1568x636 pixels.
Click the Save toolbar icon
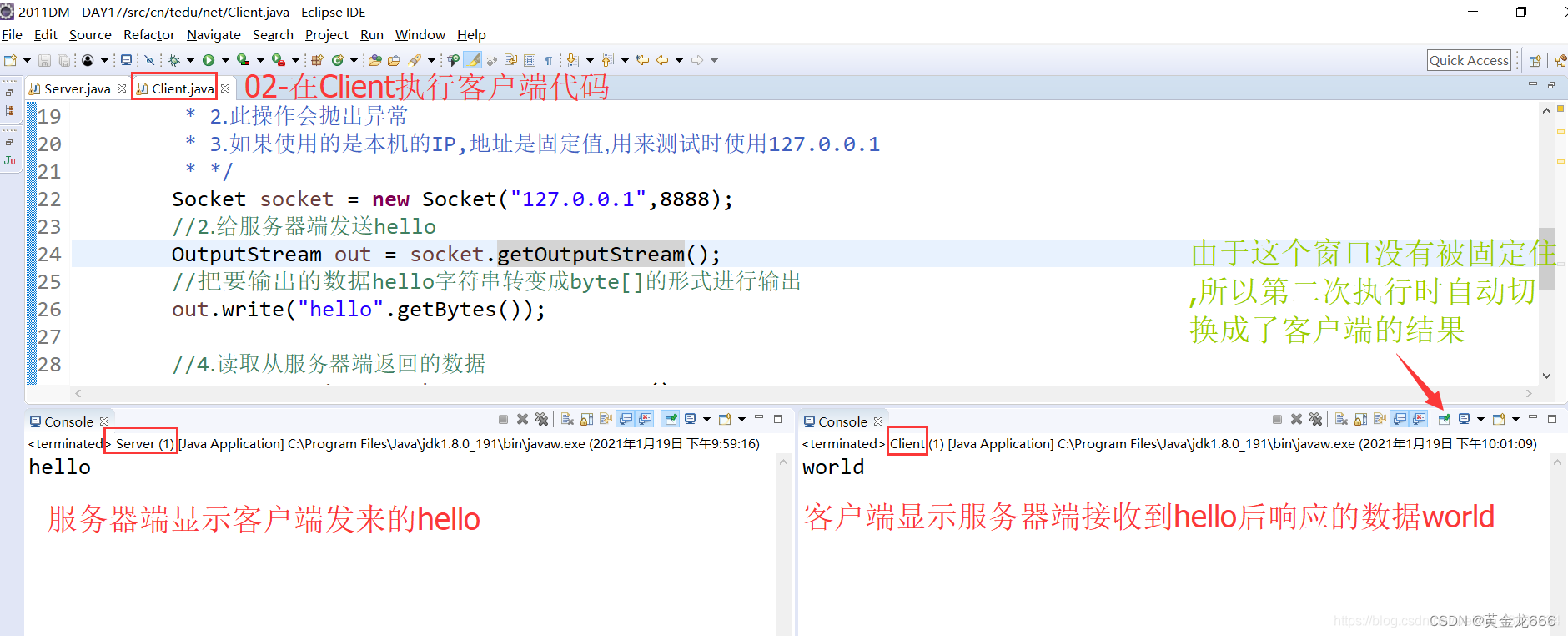pyautogui.click(x=44, y=60)
